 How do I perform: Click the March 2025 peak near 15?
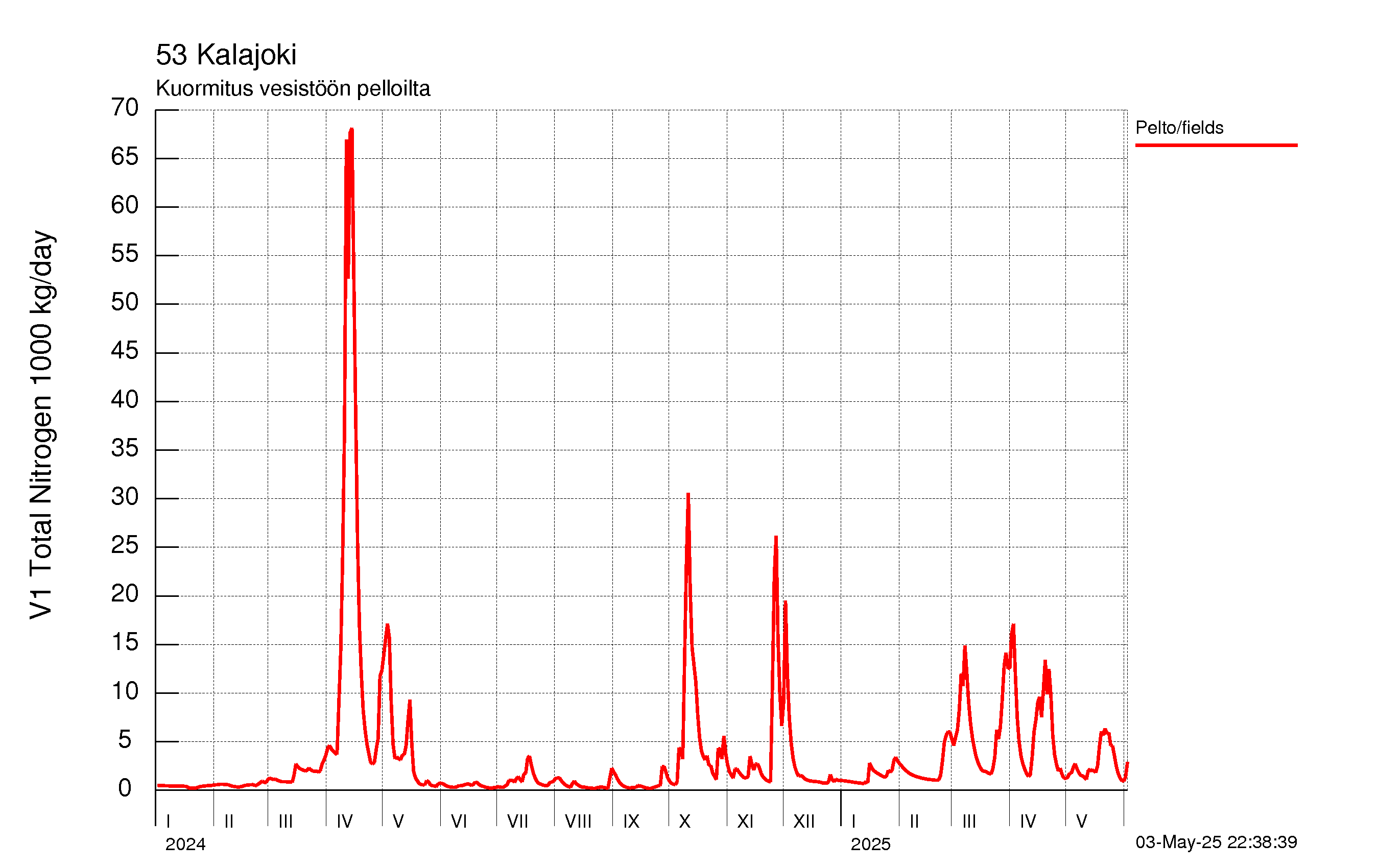coord(965,647)
